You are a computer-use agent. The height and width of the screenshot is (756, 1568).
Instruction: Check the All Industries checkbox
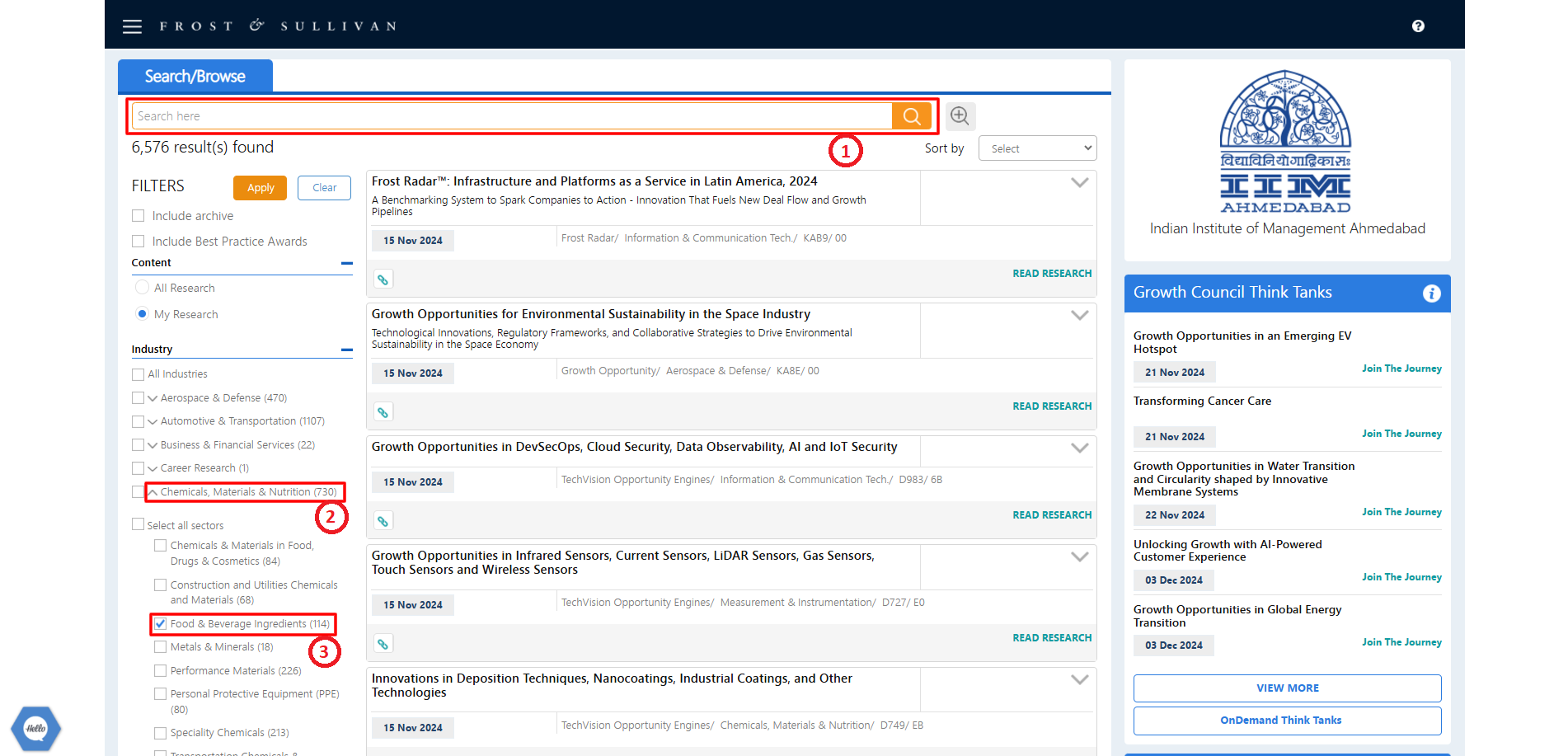tap(138, 374)
